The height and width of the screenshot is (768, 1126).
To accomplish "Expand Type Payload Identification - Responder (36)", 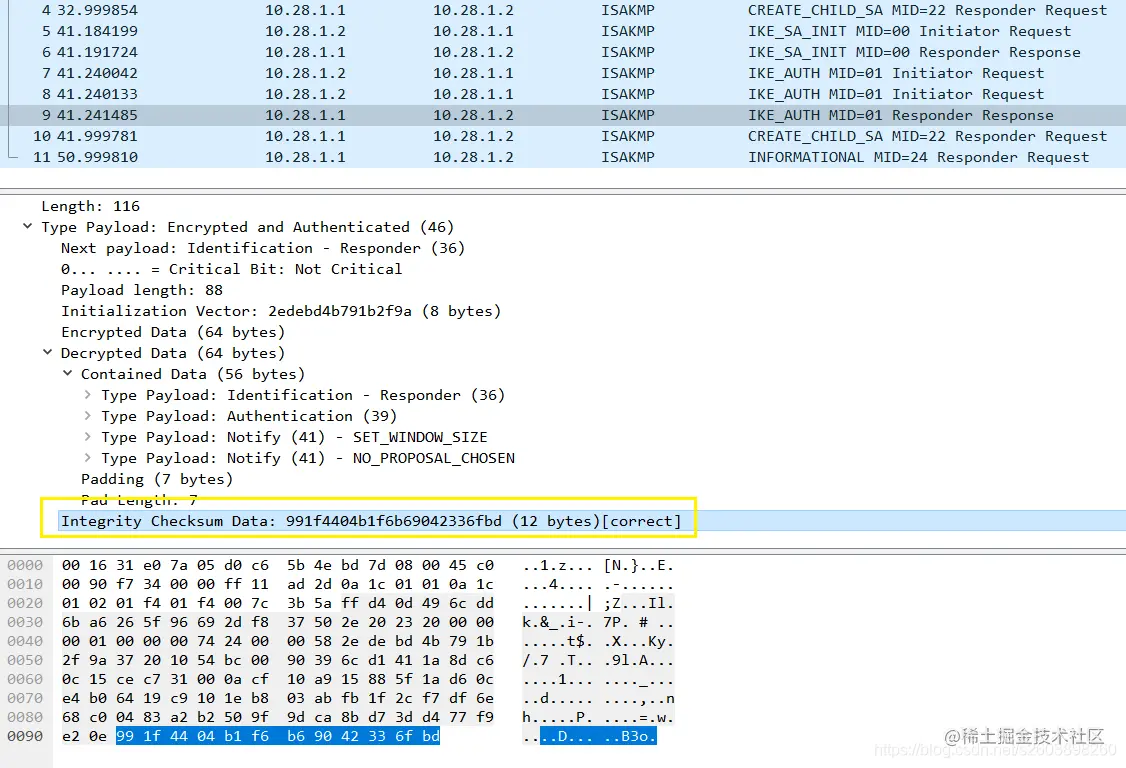I will tap(88, 394).
